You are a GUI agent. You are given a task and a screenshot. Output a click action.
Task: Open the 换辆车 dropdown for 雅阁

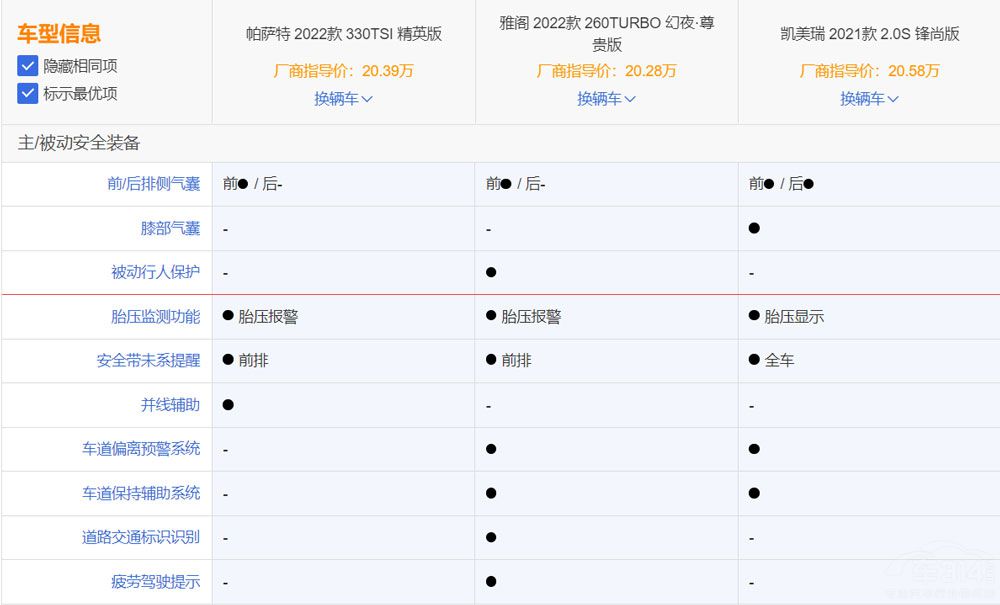tap(605, 99)
